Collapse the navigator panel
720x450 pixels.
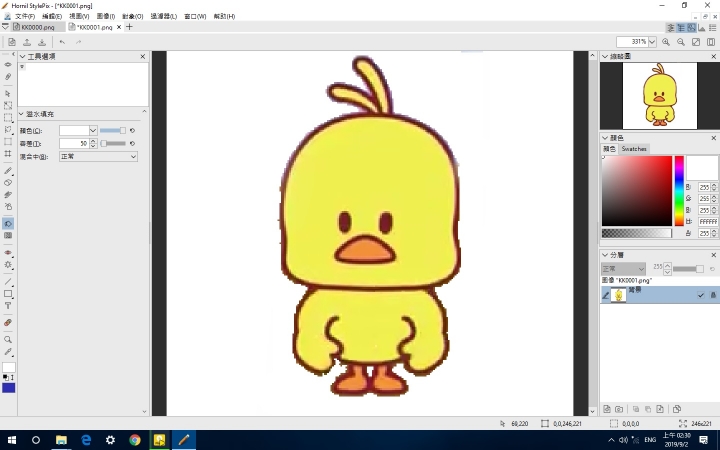tap(605, 56)
